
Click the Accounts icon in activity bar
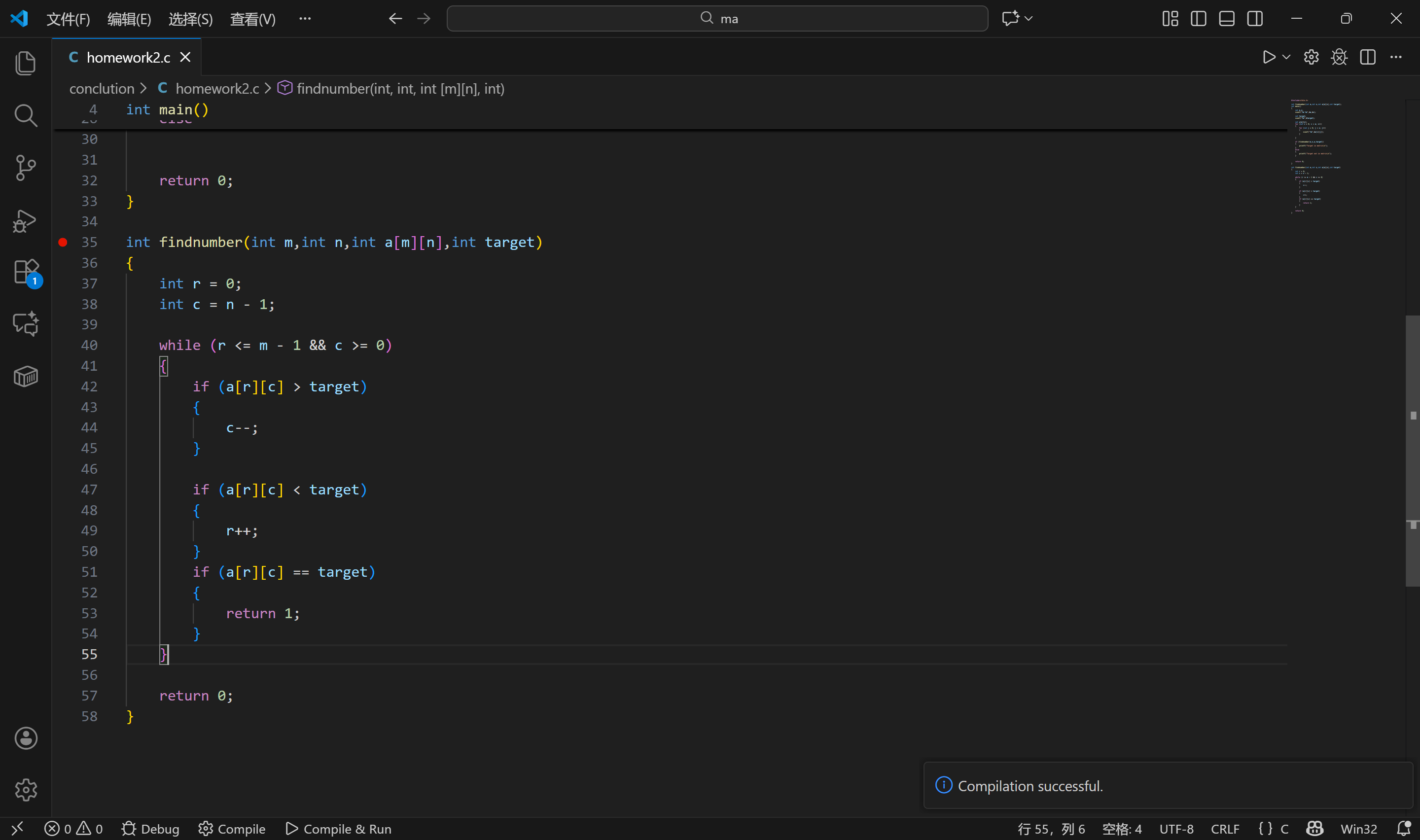26,738
